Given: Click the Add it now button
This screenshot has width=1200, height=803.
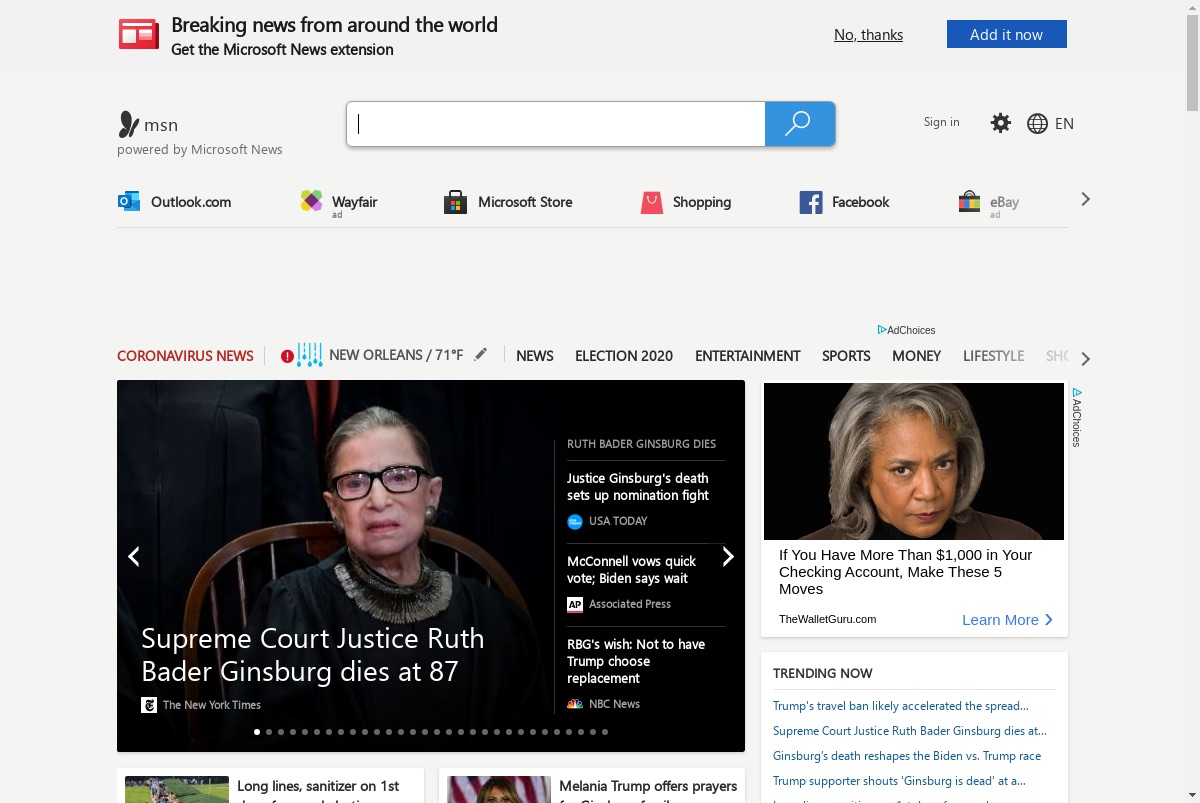Looking at the screenshot, I should pos(1007,34).
